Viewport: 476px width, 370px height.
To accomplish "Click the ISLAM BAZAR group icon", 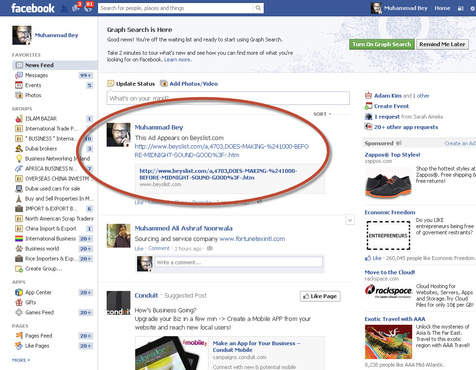I will (x=19, y=118).
